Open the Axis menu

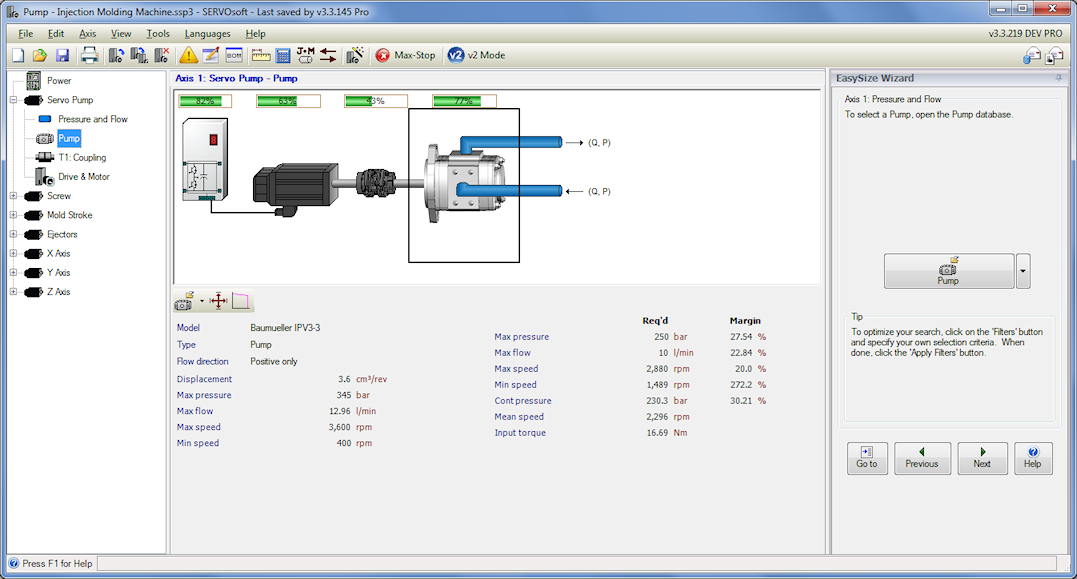88,33
